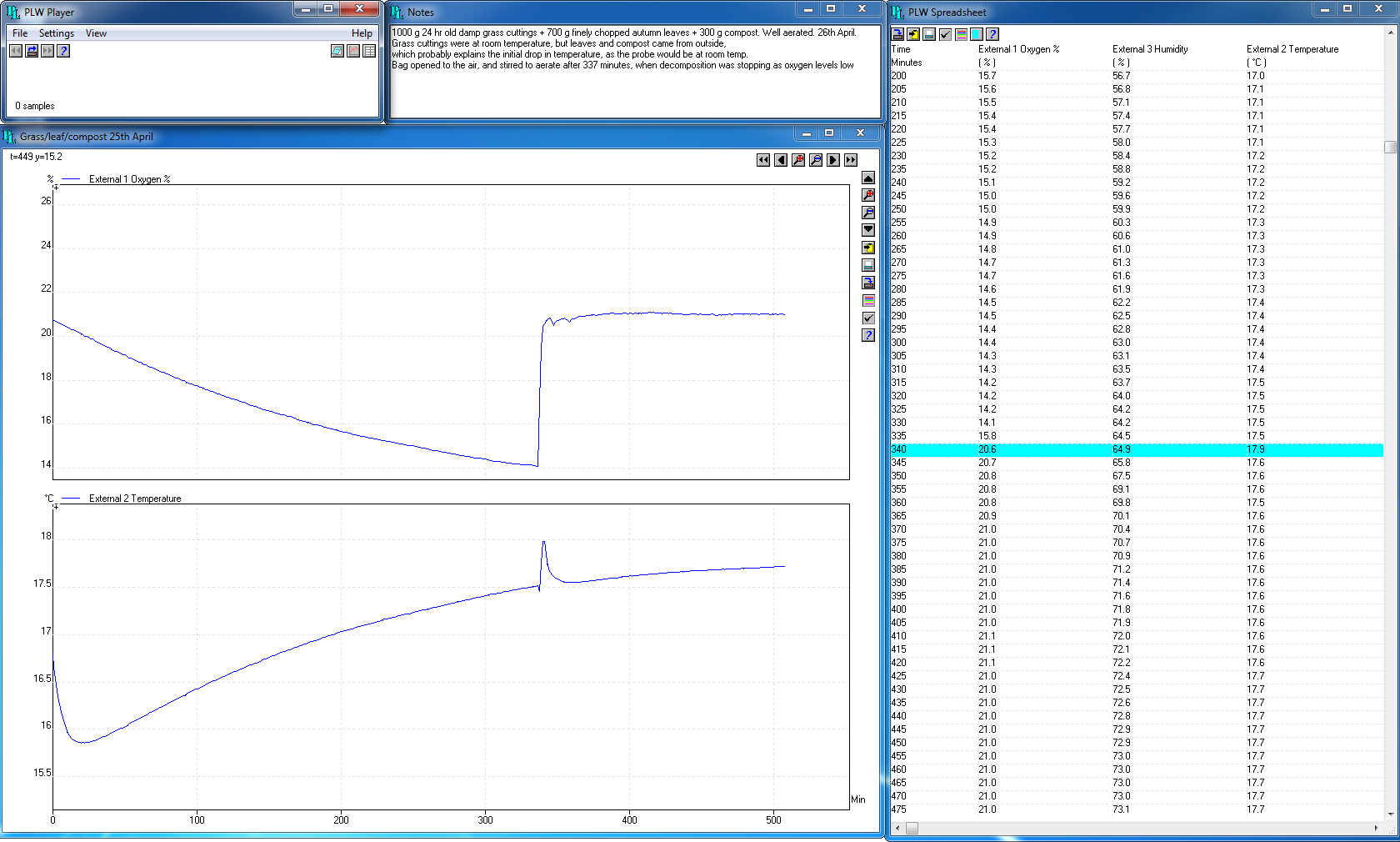Click the checkmark options icon in graph toolbar
1400x842 pixels.
[x=868, y=318]
